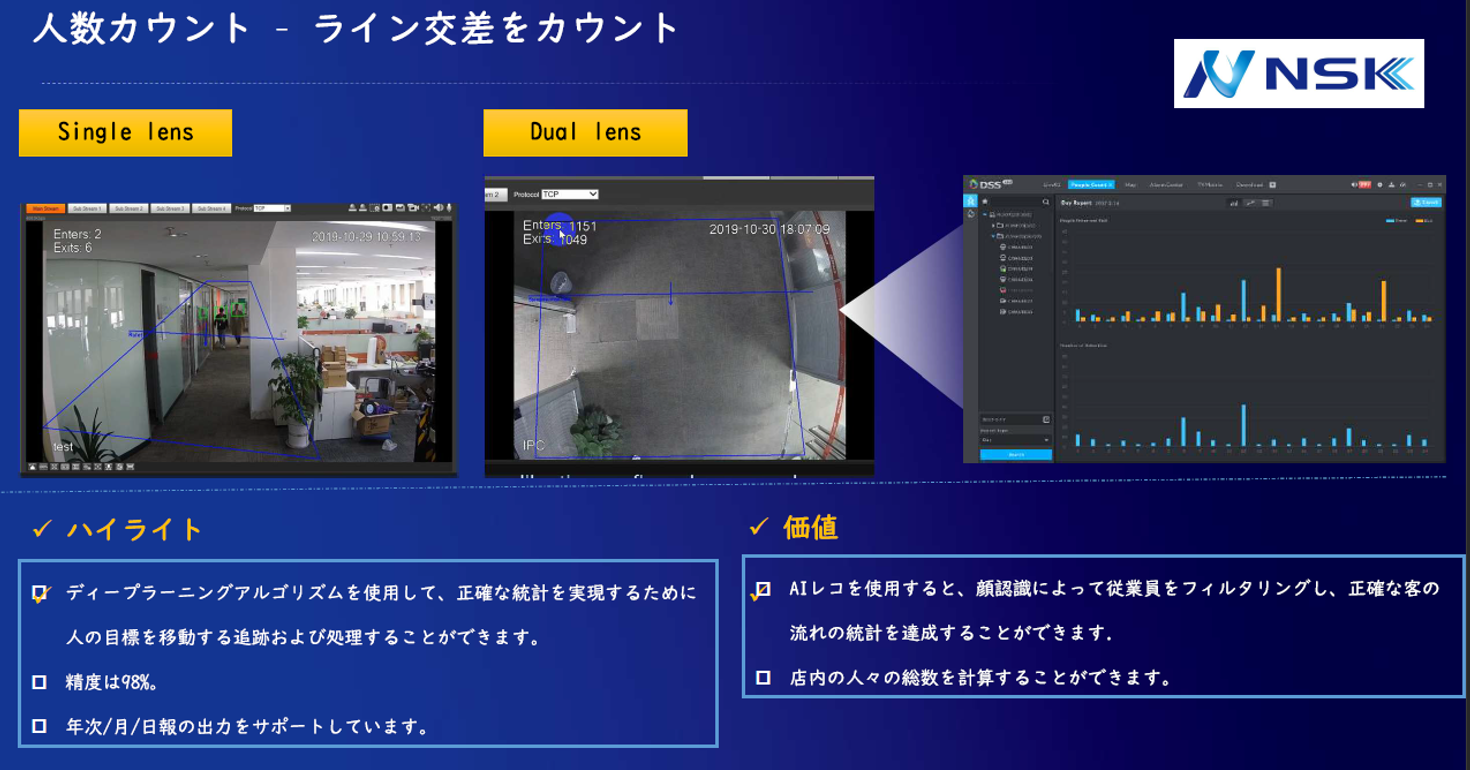Click the highlighted blue device tree sidebar icon in DSS
This screenshot has height=770, width=1473.
pos(970,201)
